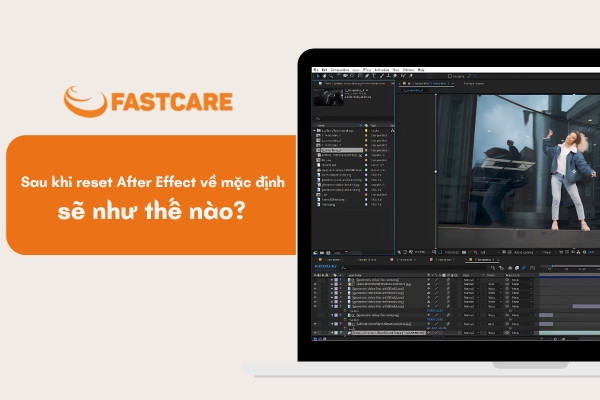The height and width of the screenshot is (400, 600).
Task: Toggle expand layer switches pane button bottom-left
Action: tap(315, 338)
